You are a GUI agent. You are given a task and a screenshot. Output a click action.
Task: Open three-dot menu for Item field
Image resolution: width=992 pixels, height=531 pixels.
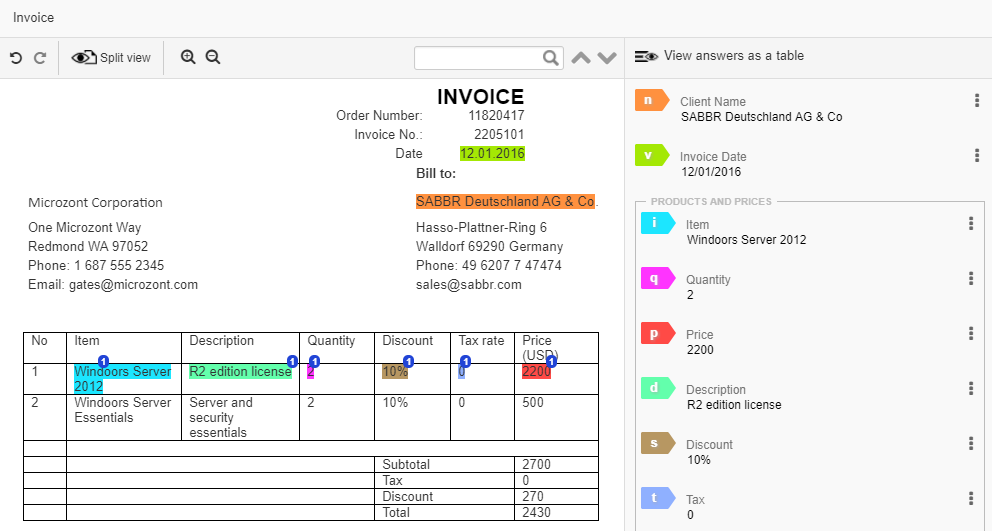tap(971, 223)
